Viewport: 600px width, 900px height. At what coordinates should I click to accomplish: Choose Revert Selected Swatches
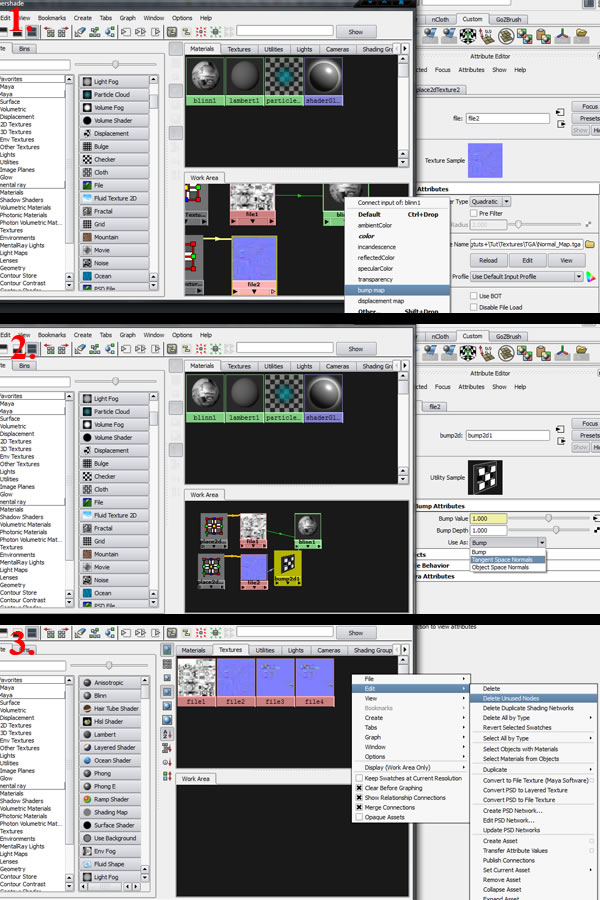tap(534, 727)
